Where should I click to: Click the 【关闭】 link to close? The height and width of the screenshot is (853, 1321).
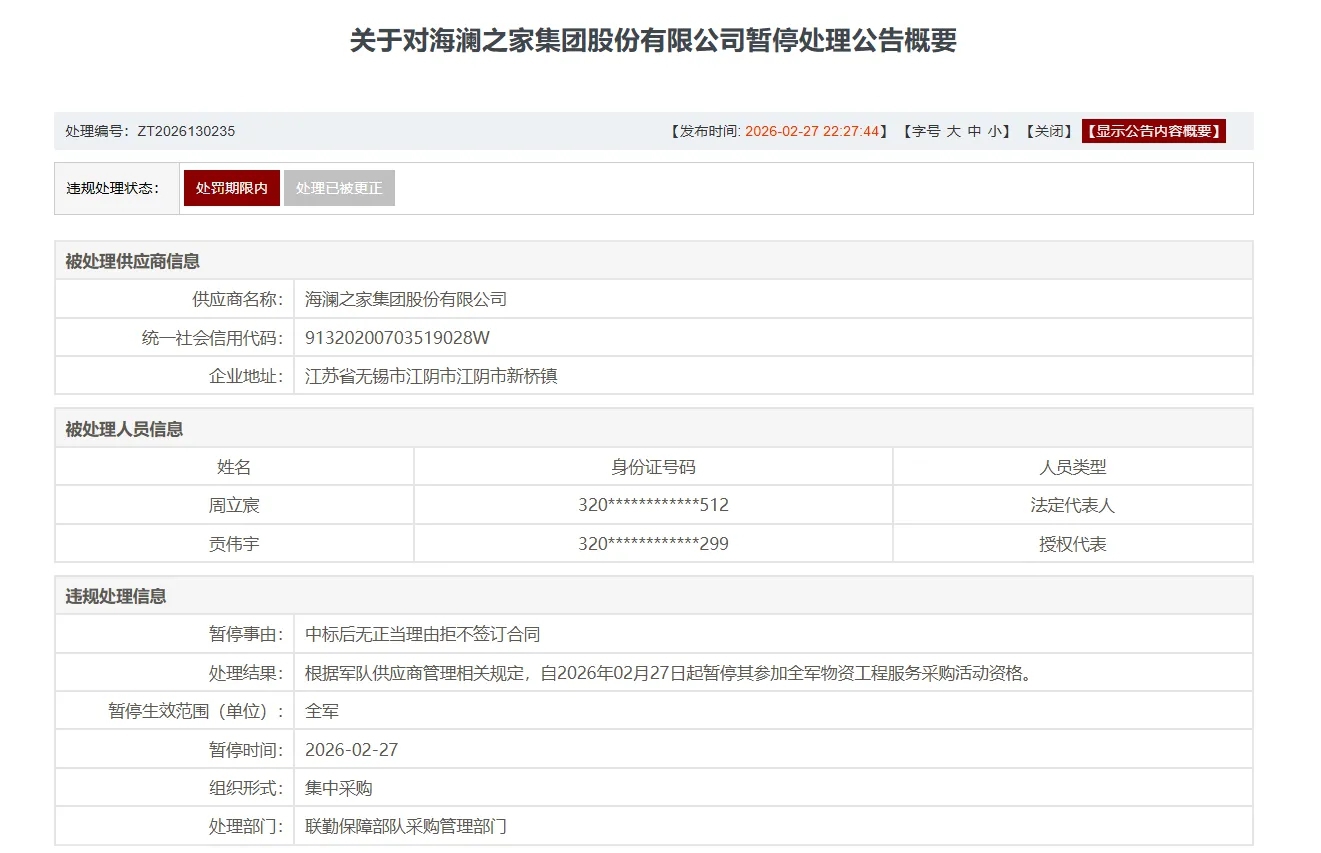pos(1049,130)
